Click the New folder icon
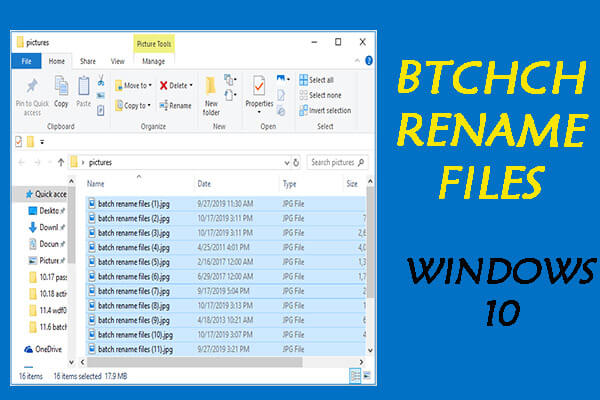The width and height of the screenshot is (600, 400). point(210,85)
